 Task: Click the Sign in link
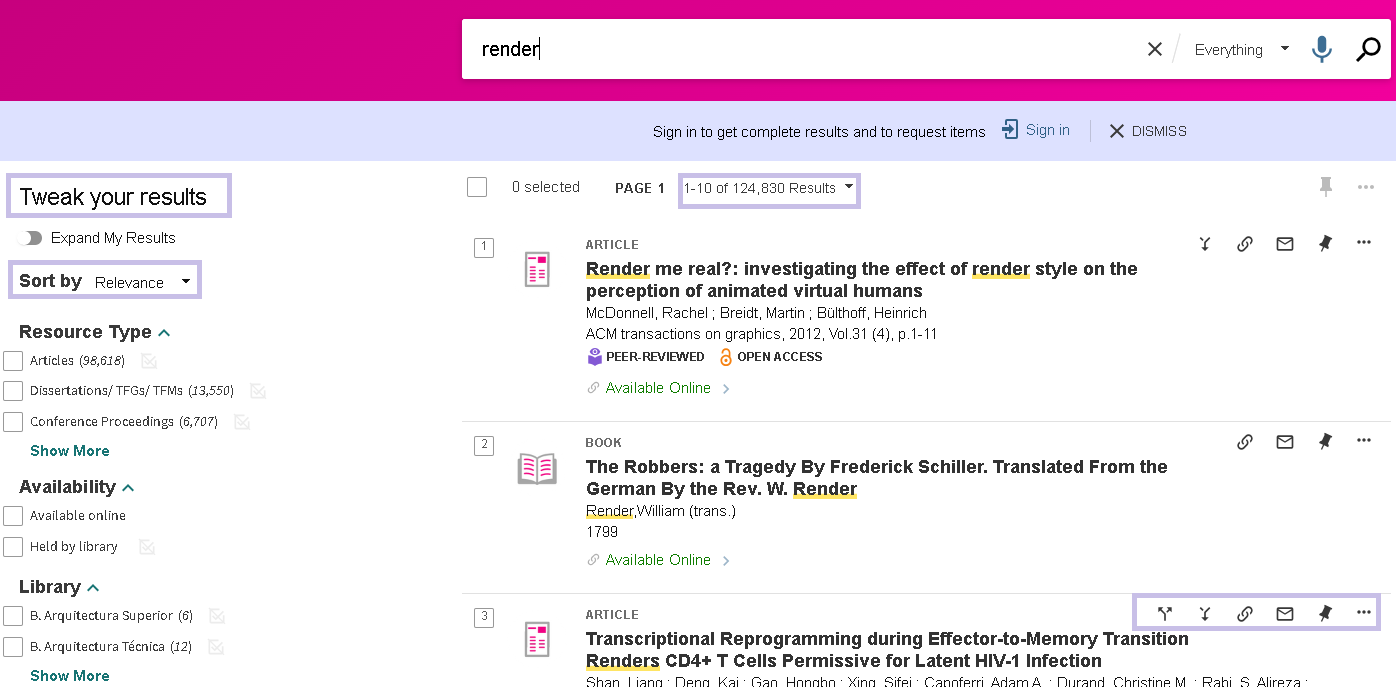click(x=1046, y=130)
